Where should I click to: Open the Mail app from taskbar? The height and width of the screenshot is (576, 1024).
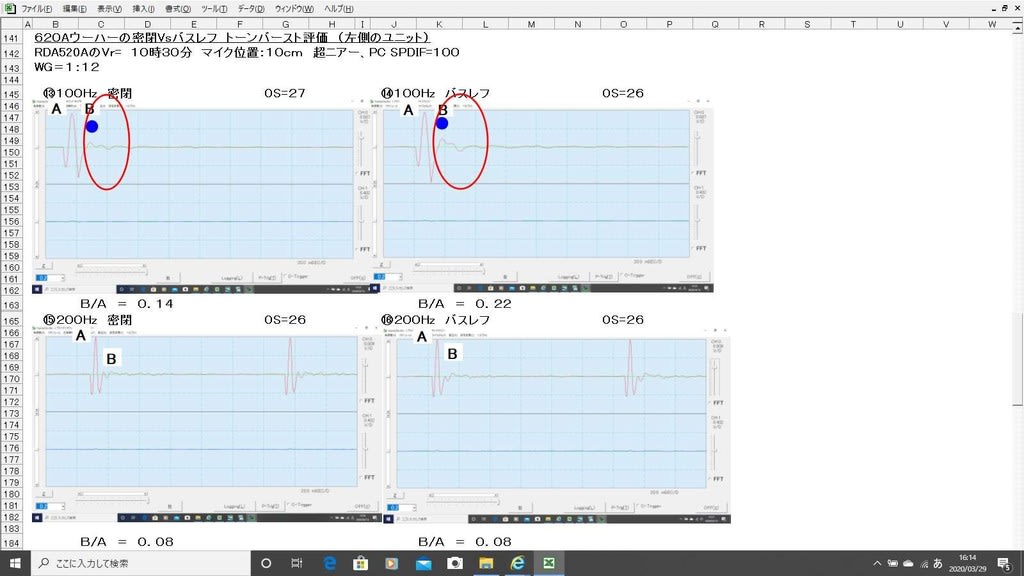pyautogui.click(x=423, y=563)
